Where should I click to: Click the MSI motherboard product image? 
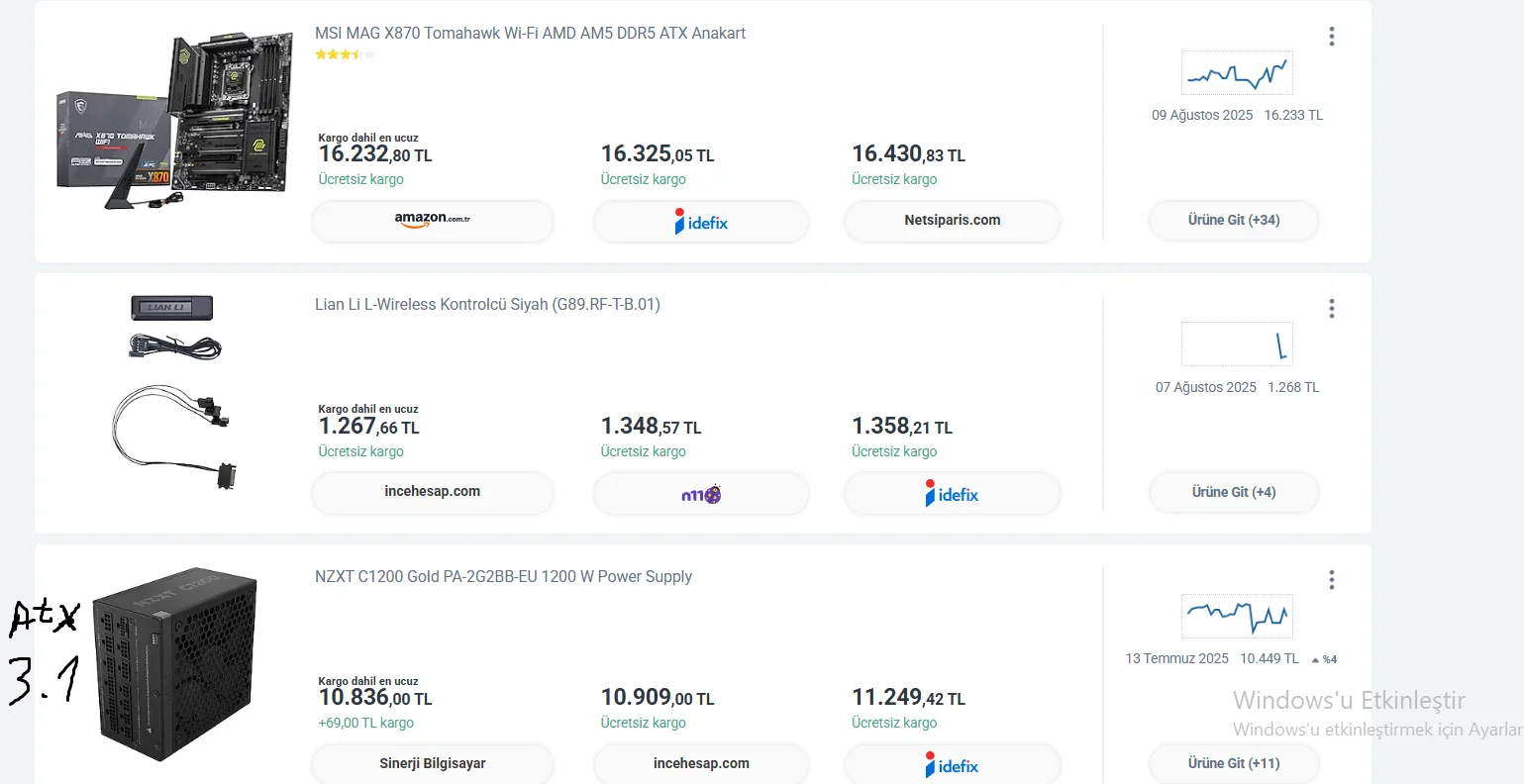pyautogui.click(x=175, y=119)
